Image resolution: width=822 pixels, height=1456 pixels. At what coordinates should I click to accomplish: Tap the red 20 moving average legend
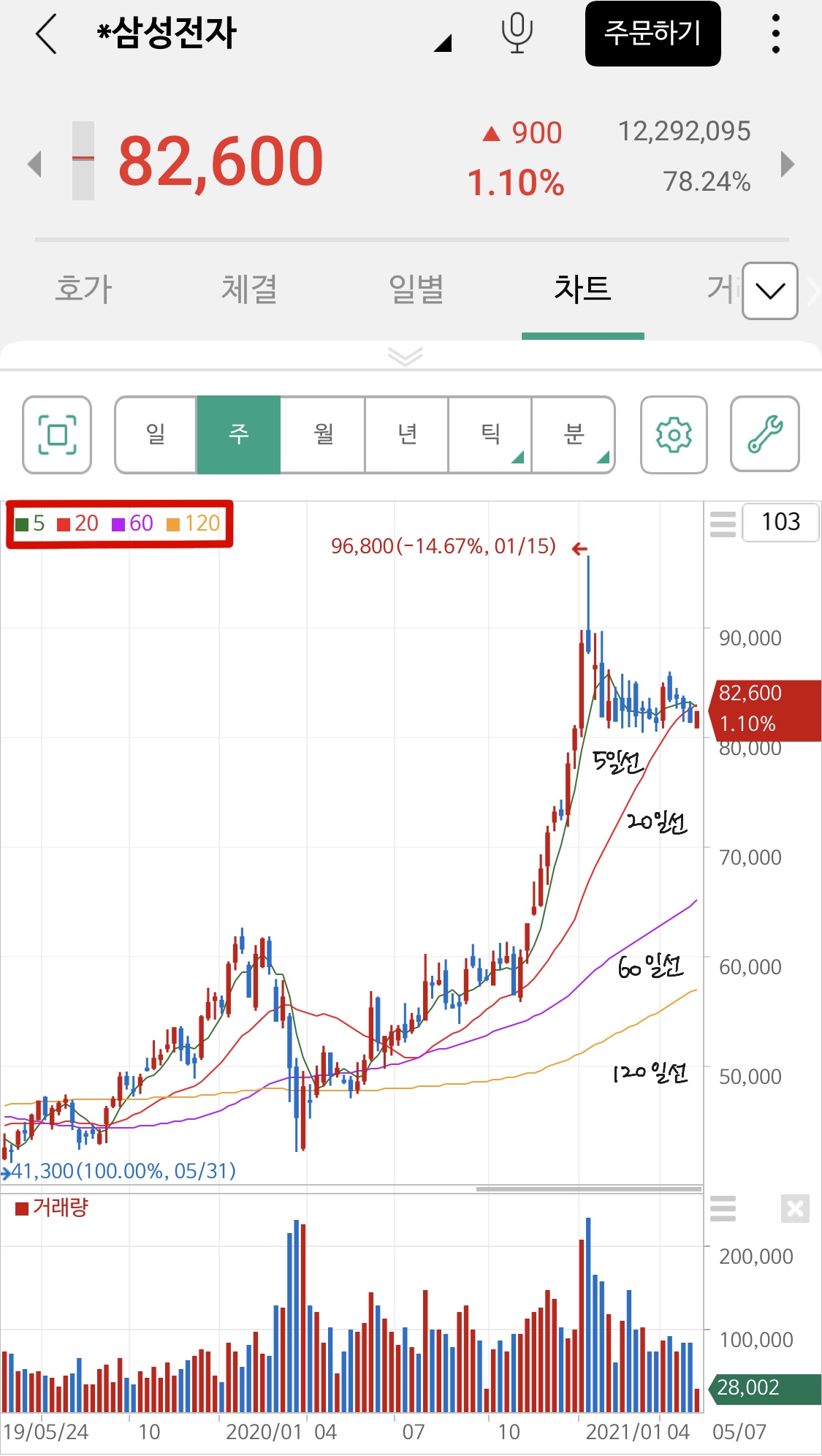(77, 523)
